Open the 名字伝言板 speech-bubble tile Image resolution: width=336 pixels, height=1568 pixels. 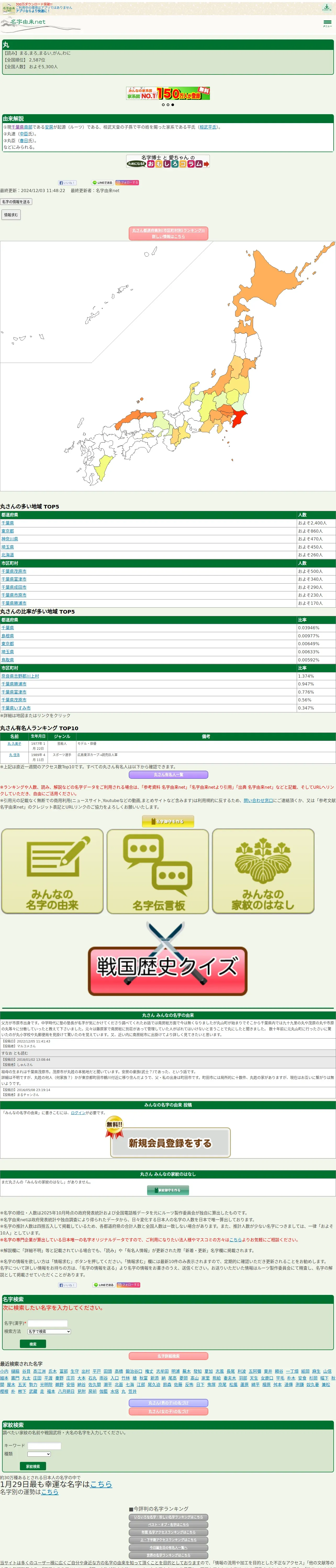tap(158, 871)
